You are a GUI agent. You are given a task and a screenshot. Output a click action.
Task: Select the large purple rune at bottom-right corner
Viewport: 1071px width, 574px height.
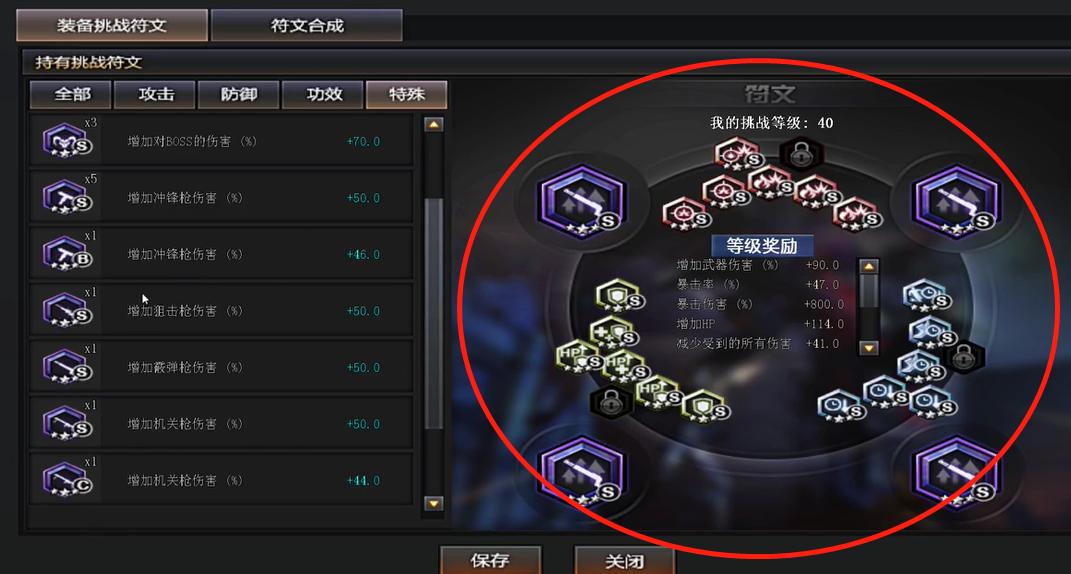tap(956, 472)
